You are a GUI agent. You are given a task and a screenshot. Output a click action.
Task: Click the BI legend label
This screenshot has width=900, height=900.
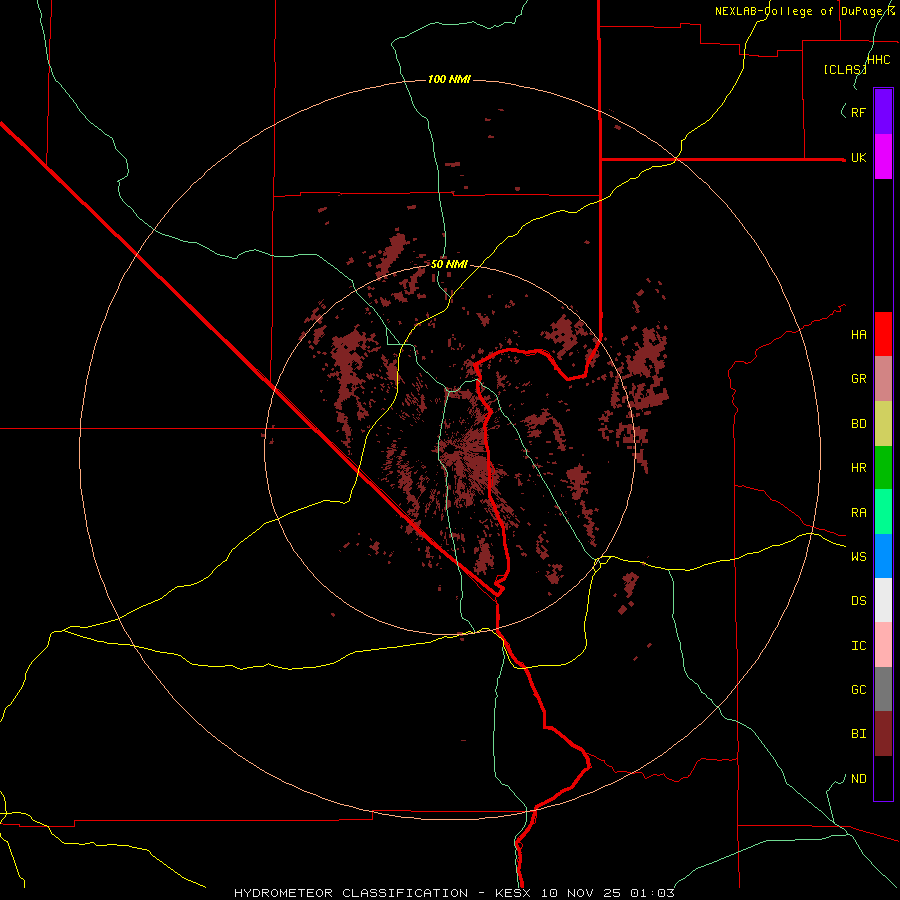tap(859, 734)
